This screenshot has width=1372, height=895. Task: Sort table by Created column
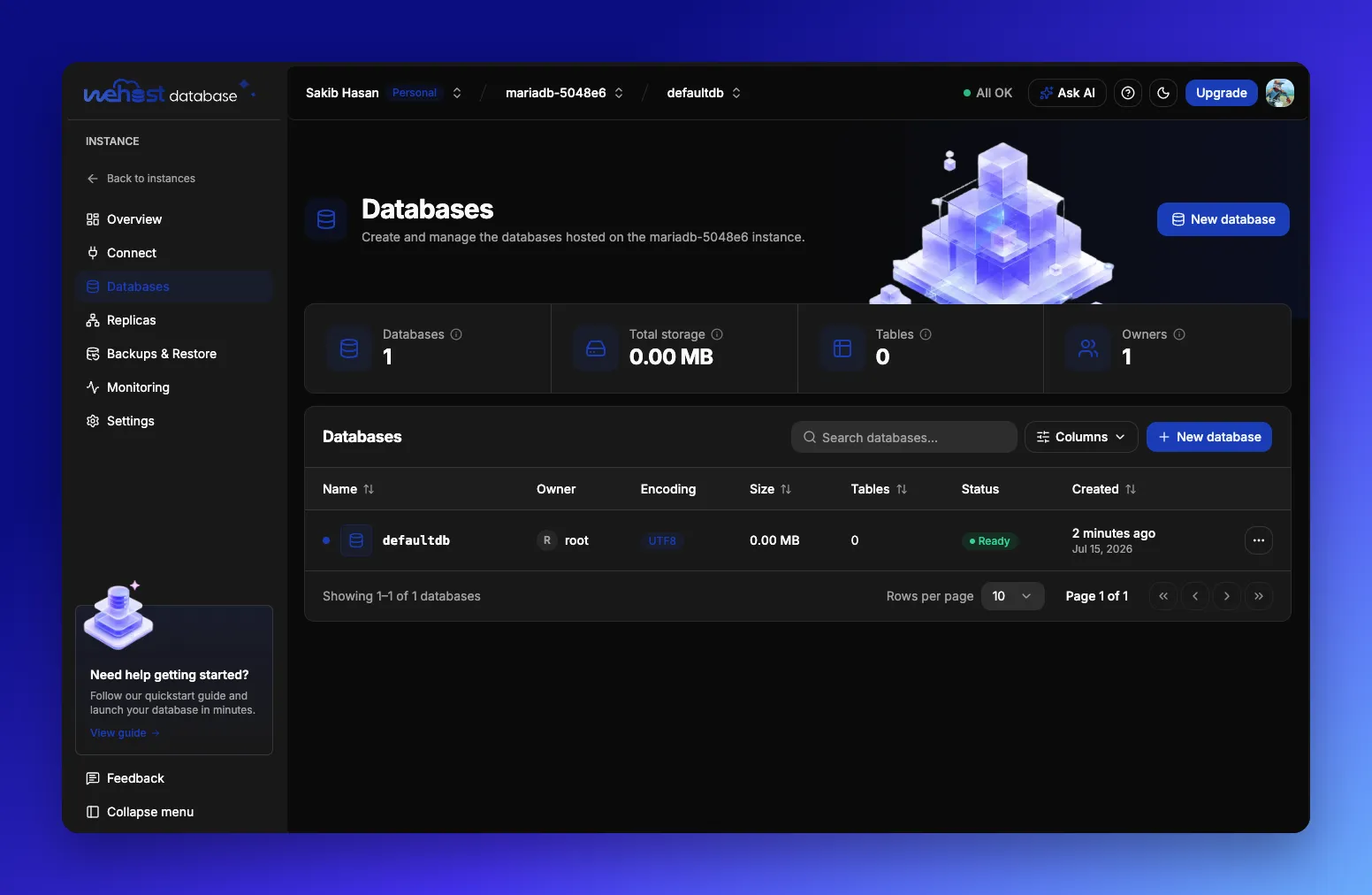(x=1104, y=489)
